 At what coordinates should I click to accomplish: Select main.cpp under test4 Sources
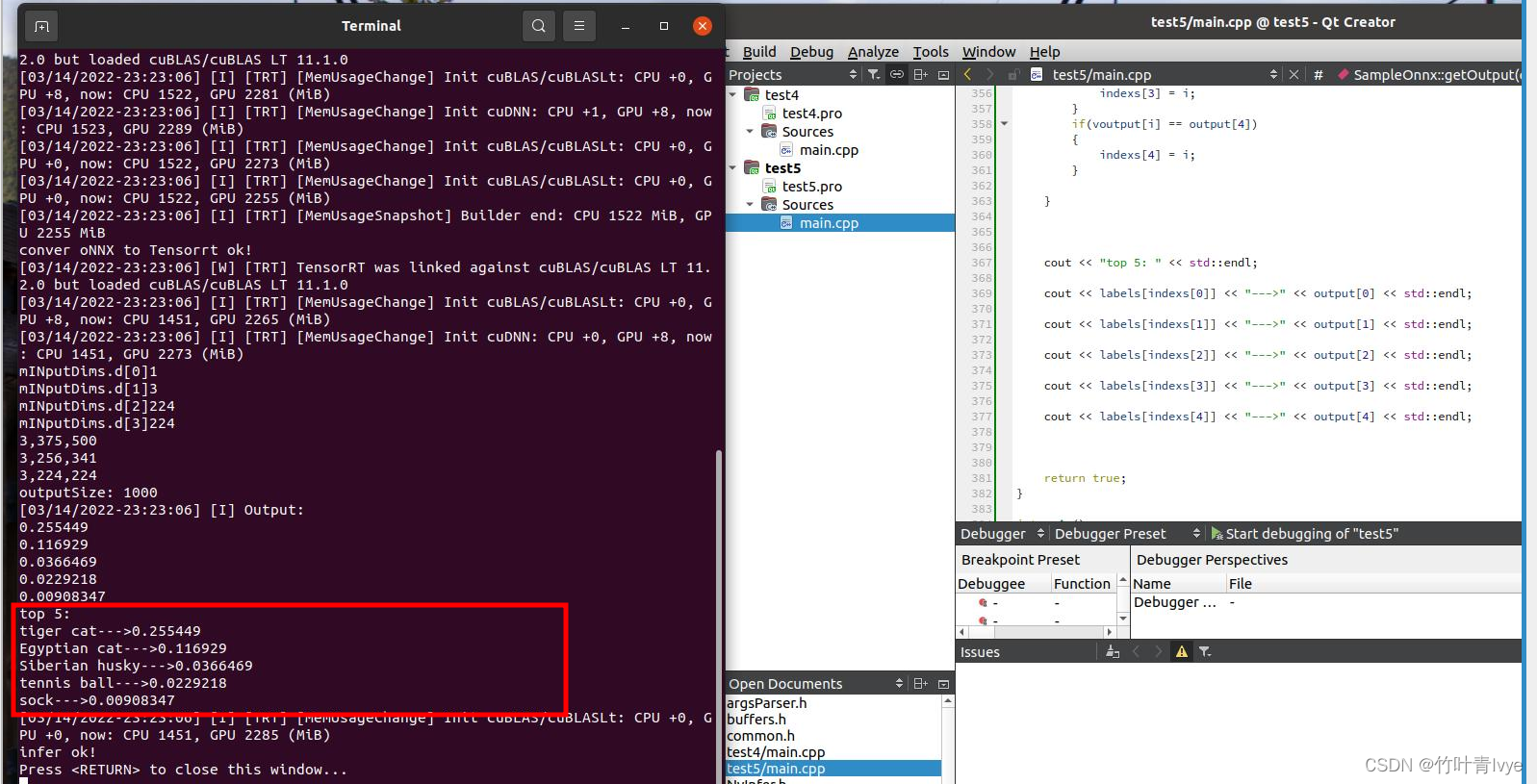829,149
